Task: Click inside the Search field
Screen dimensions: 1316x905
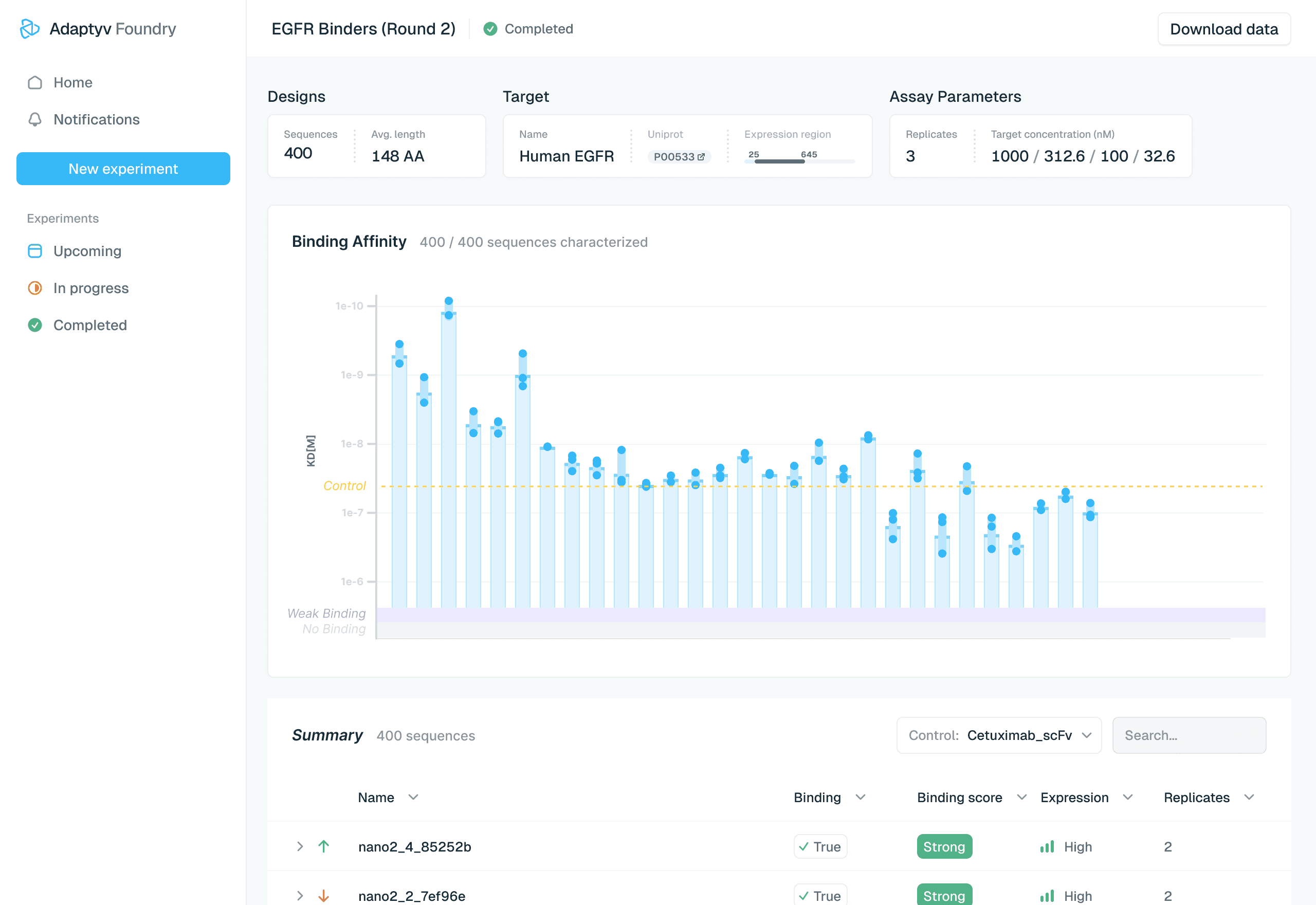Action: tap(1189, 735)
